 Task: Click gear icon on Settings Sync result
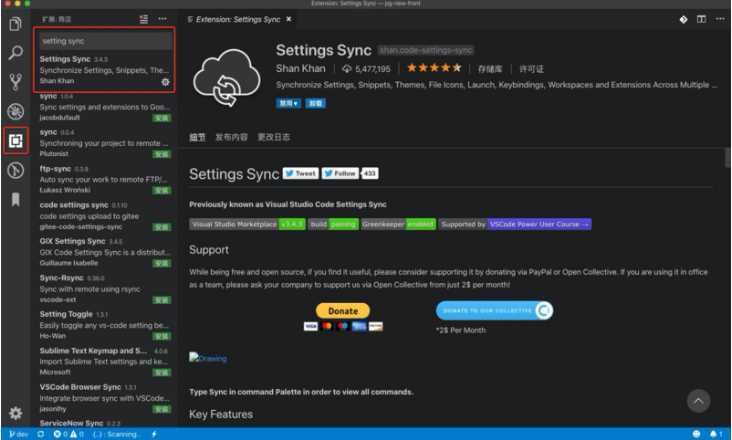[x=165, y=82]
